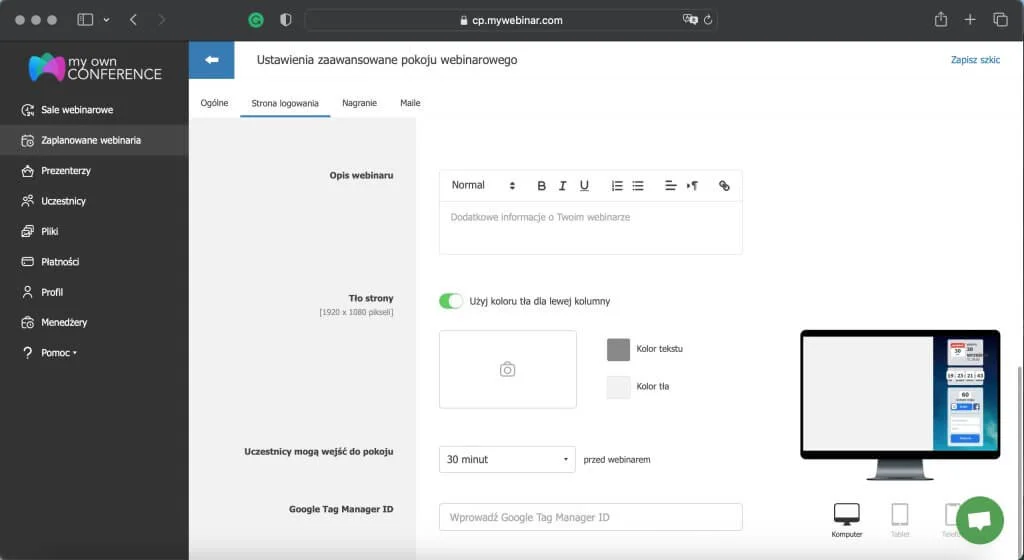The height and width of the screenshot is (560, 1024).
Task: Click the bold formatting icon
Action: click(541, 186)
